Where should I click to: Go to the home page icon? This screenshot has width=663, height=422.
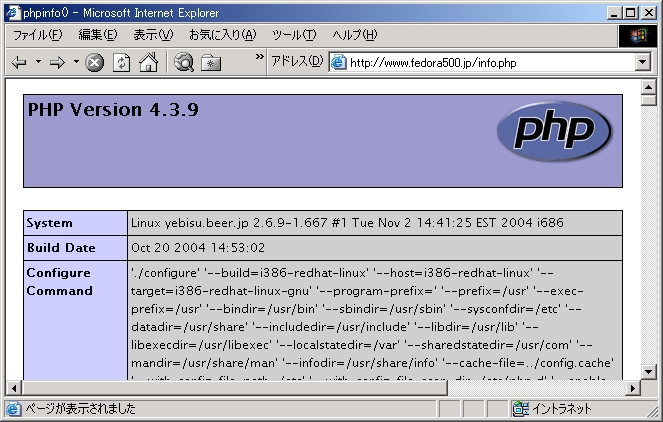(x=148, y=63)
